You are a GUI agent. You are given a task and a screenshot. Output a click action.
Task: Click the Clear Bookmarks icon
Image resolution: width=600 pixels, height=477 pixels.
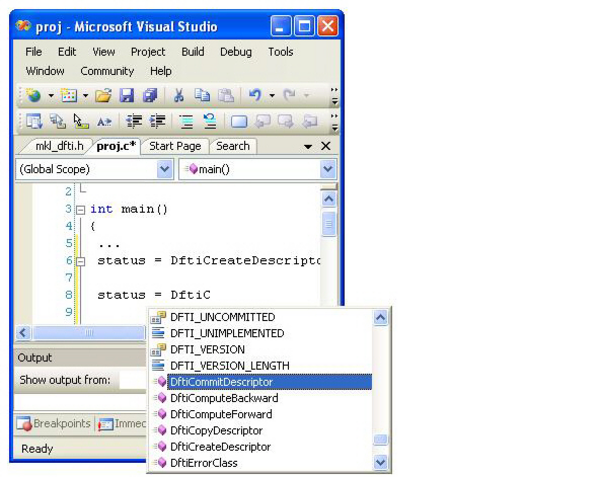click(310, 121)
